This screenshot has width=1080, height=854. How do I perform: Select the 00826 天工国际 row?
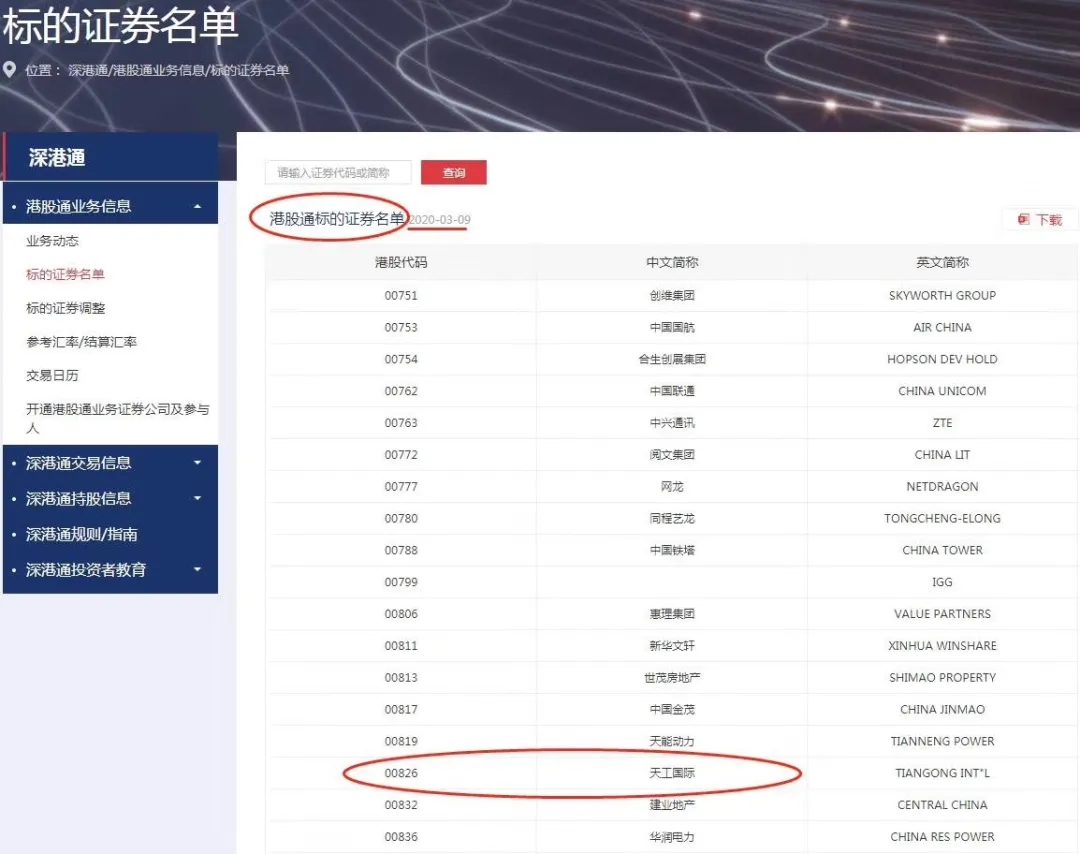(x=671, y=773)
